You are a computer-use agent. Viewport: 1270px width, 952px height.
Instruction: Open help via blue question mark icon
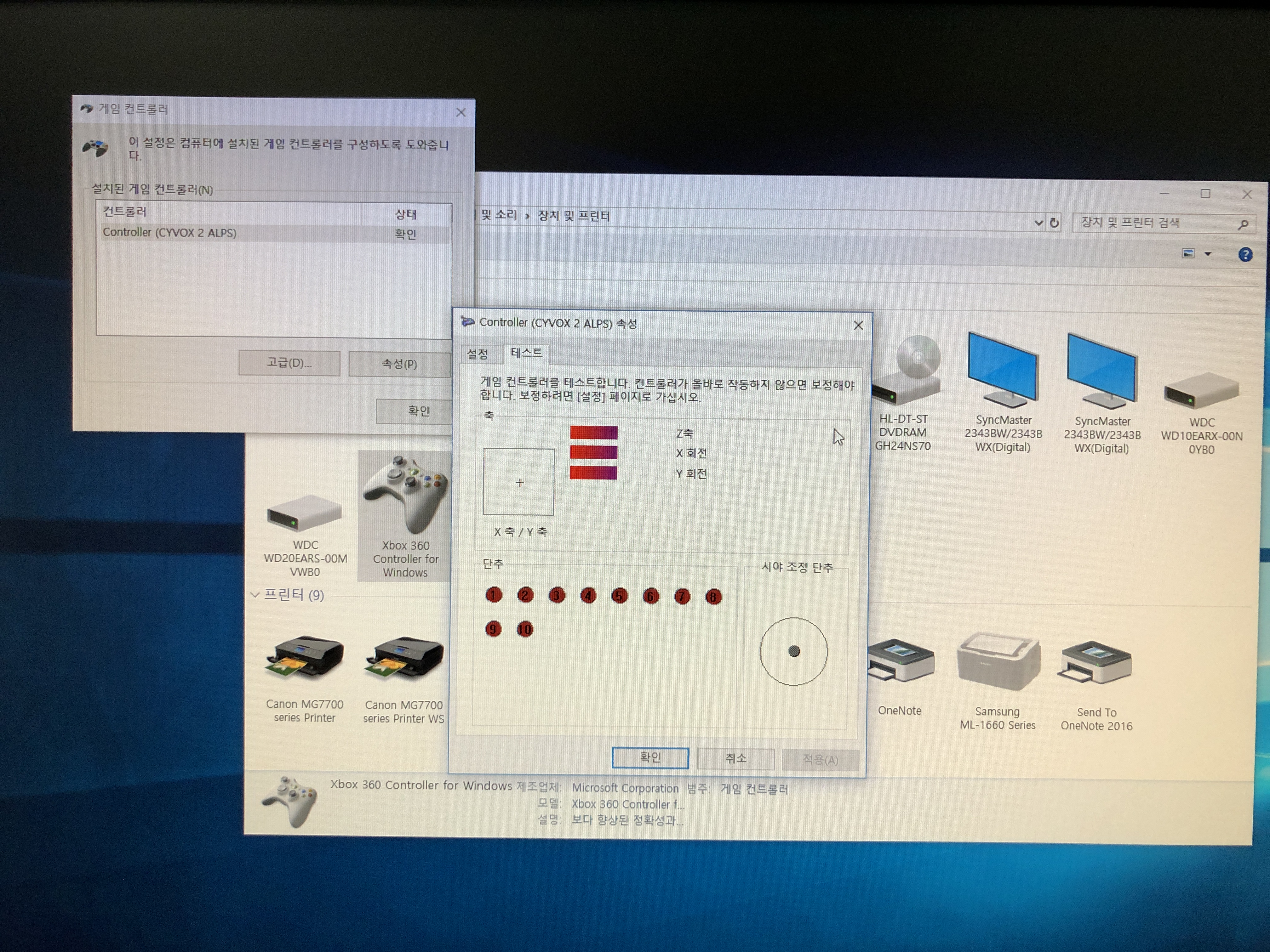[1245, 254]
